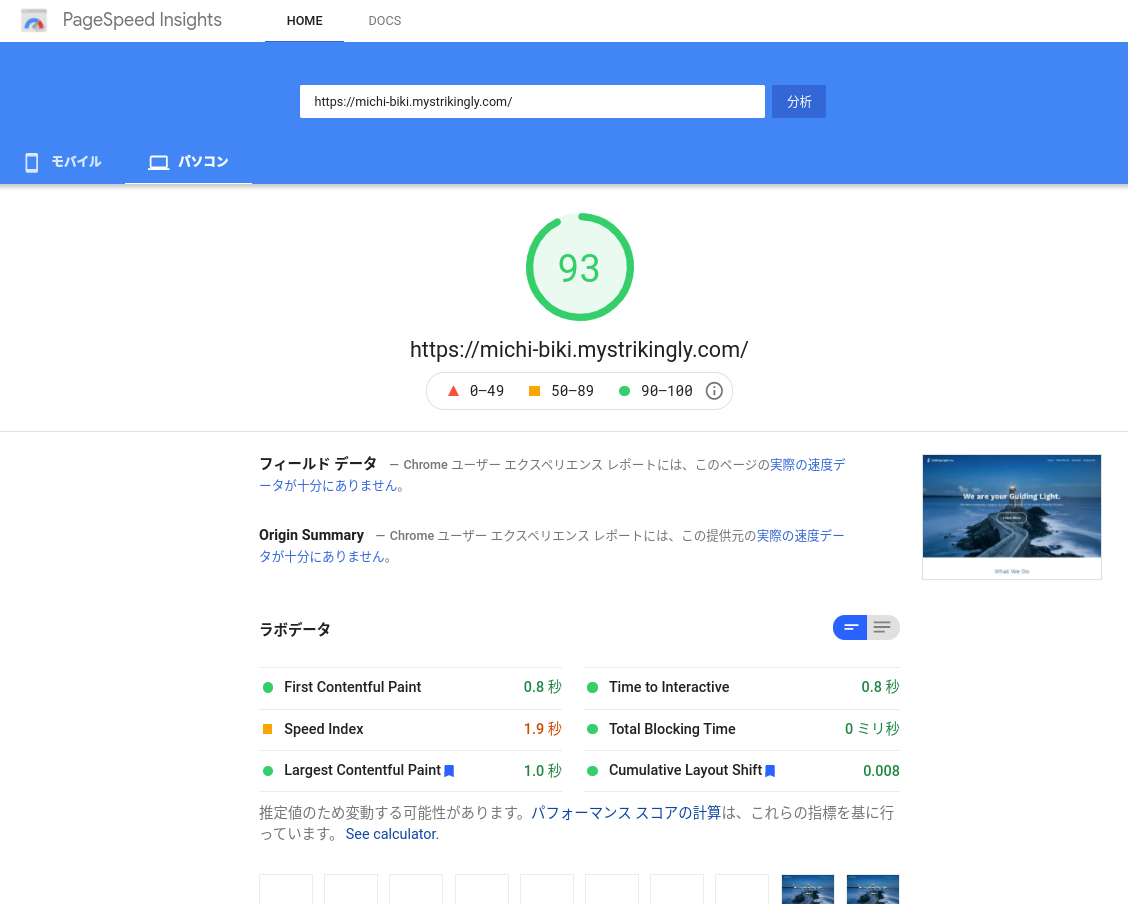Click the mobile phone icon

pos(32,163)
